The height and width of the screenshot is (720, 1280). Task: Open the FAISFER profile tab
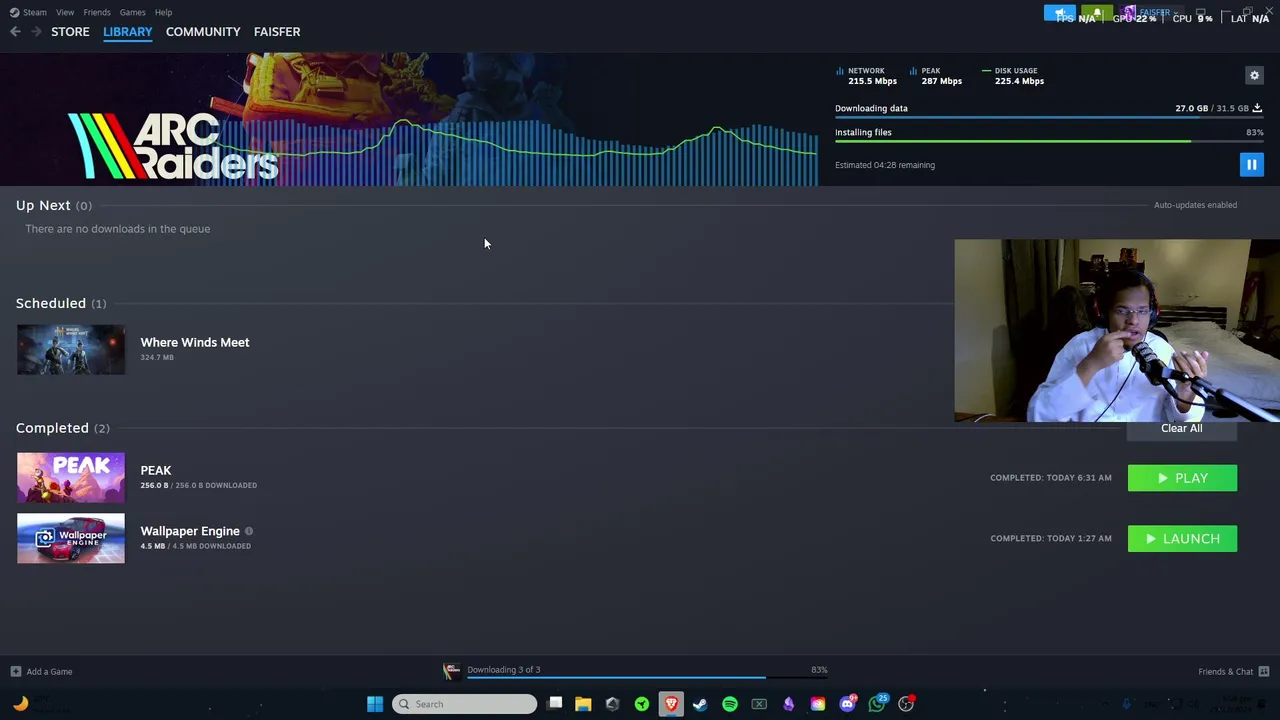click(x=277, y=32)
